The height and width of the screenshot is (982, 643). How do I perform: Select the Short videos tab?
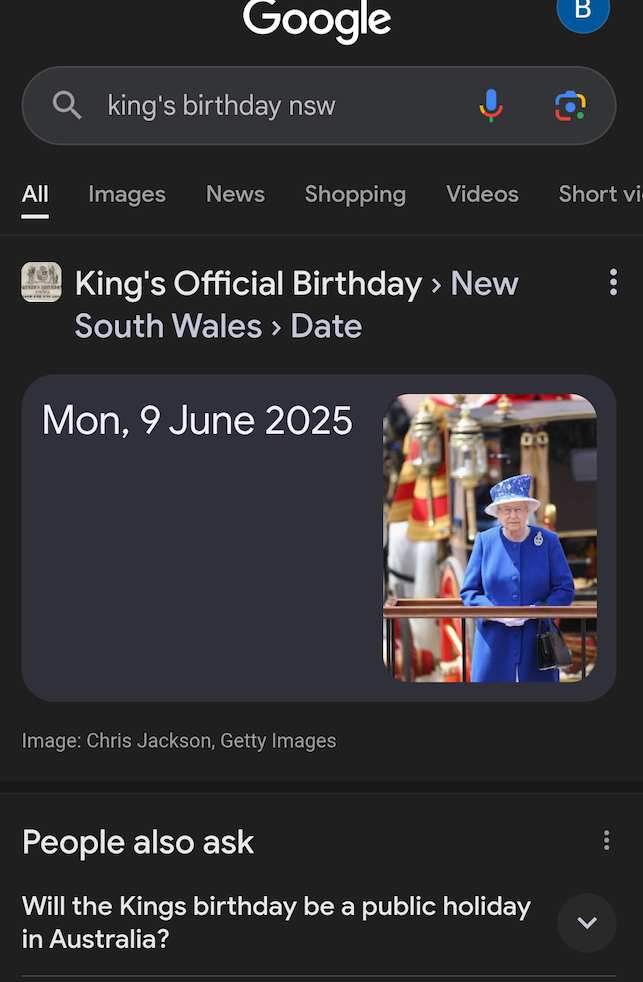click(x=600, y=194)
